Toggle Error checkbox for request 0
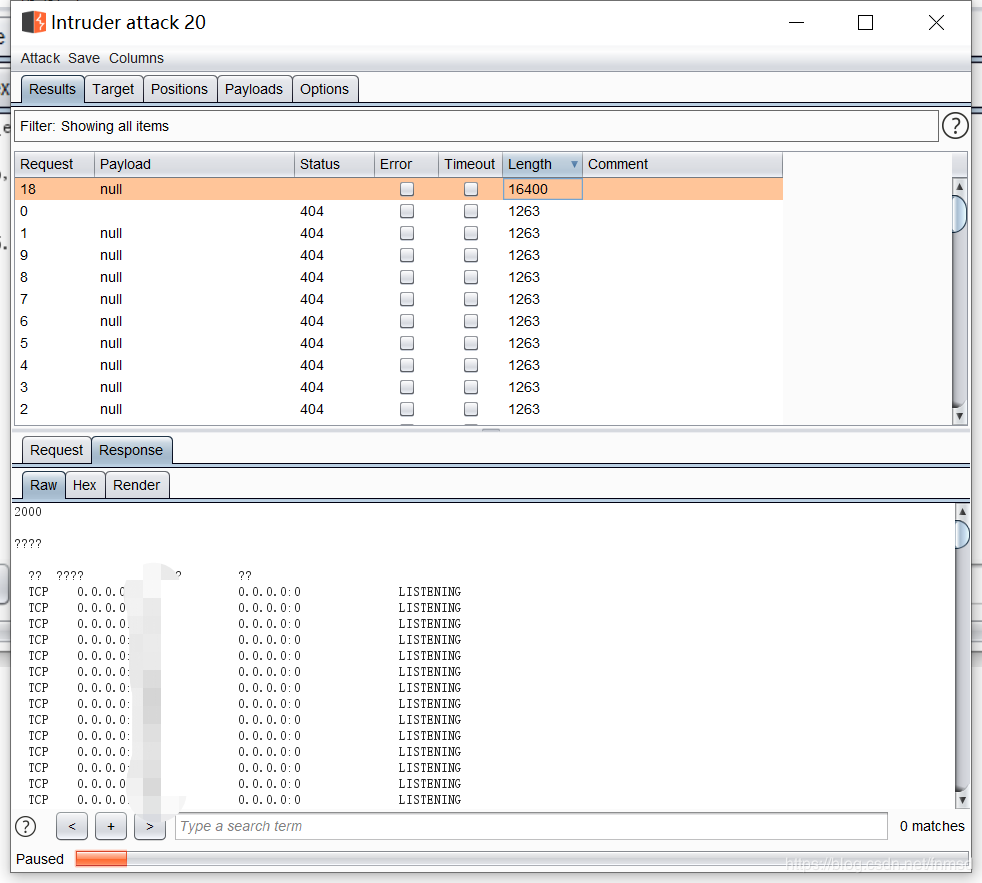The image size is (982, 883). coord(407,211)
